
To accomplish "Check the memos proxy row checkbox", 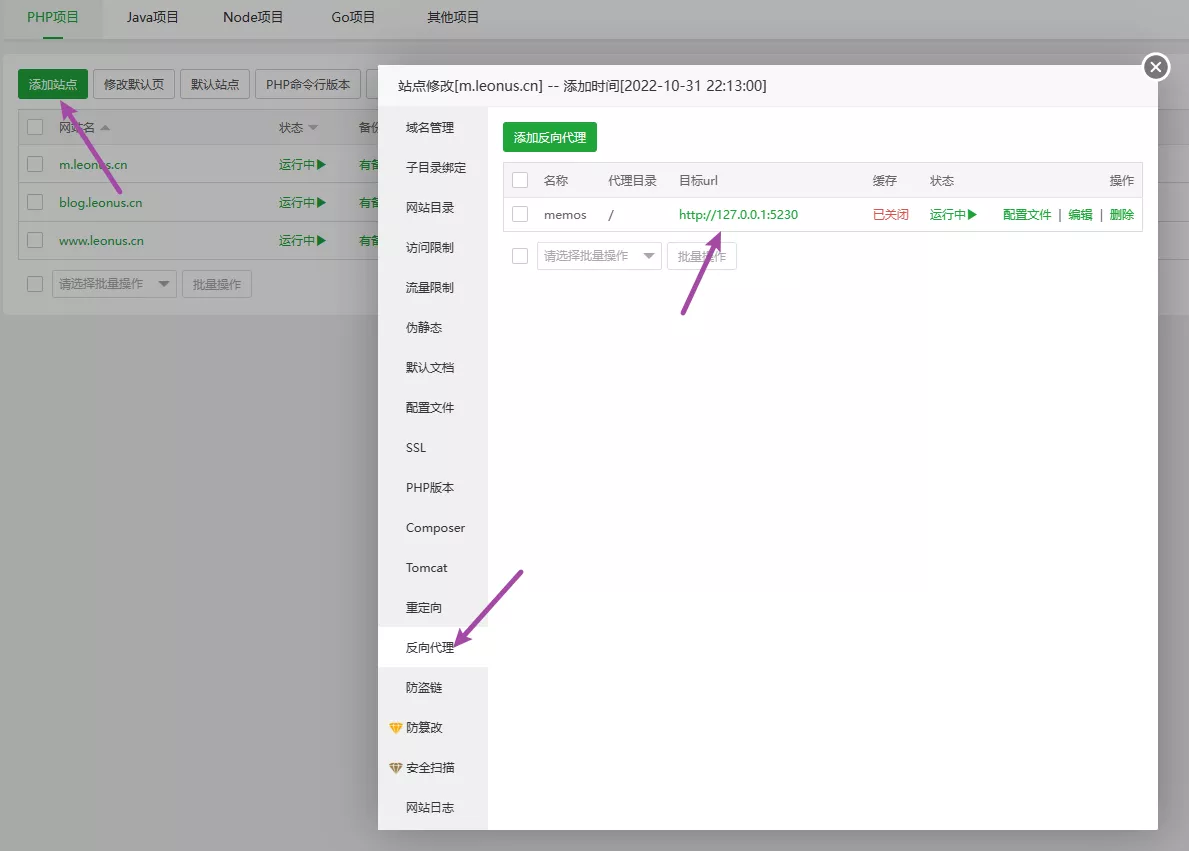I will tap(520, 214).
